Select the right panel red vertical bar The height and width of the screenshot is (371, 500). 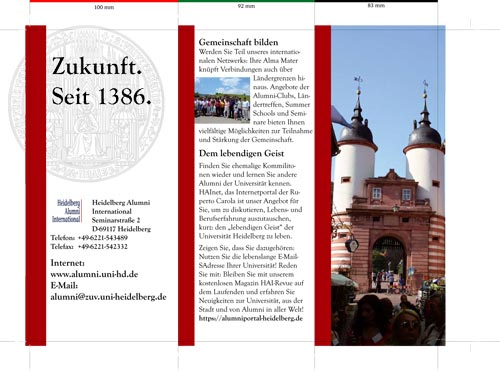pyautogui.click(x=323, y=185)
